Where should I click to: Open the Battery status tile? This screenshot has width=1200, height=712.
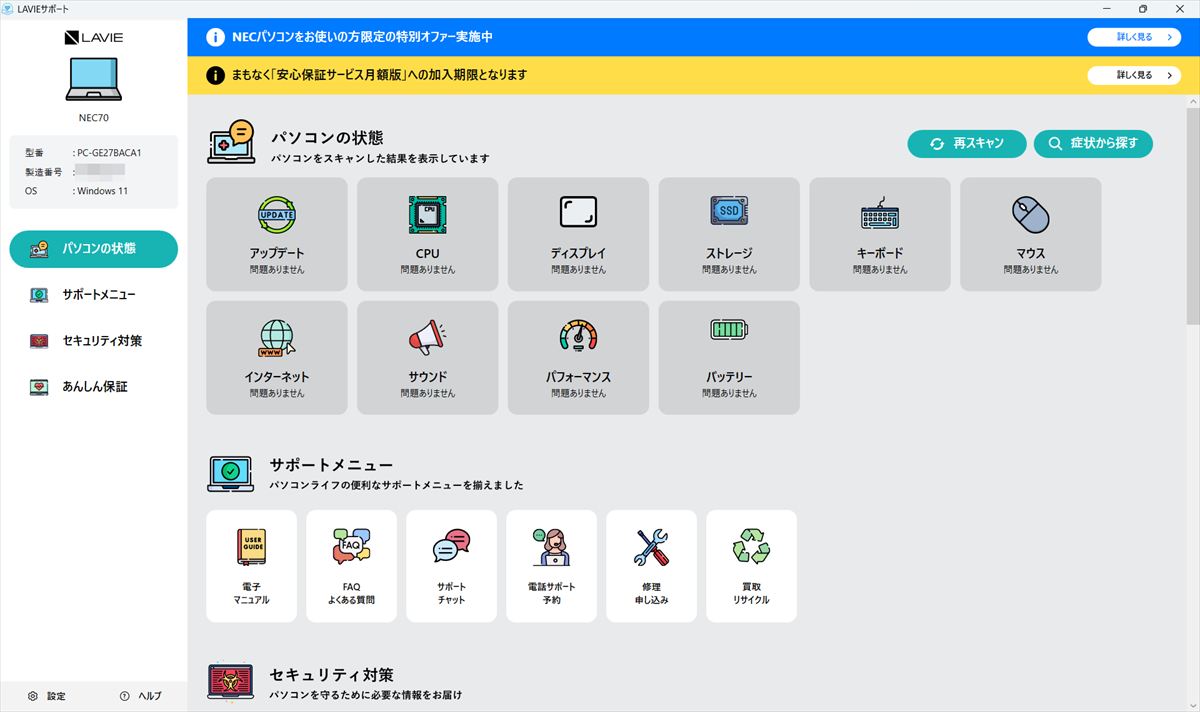pos(729,358)
